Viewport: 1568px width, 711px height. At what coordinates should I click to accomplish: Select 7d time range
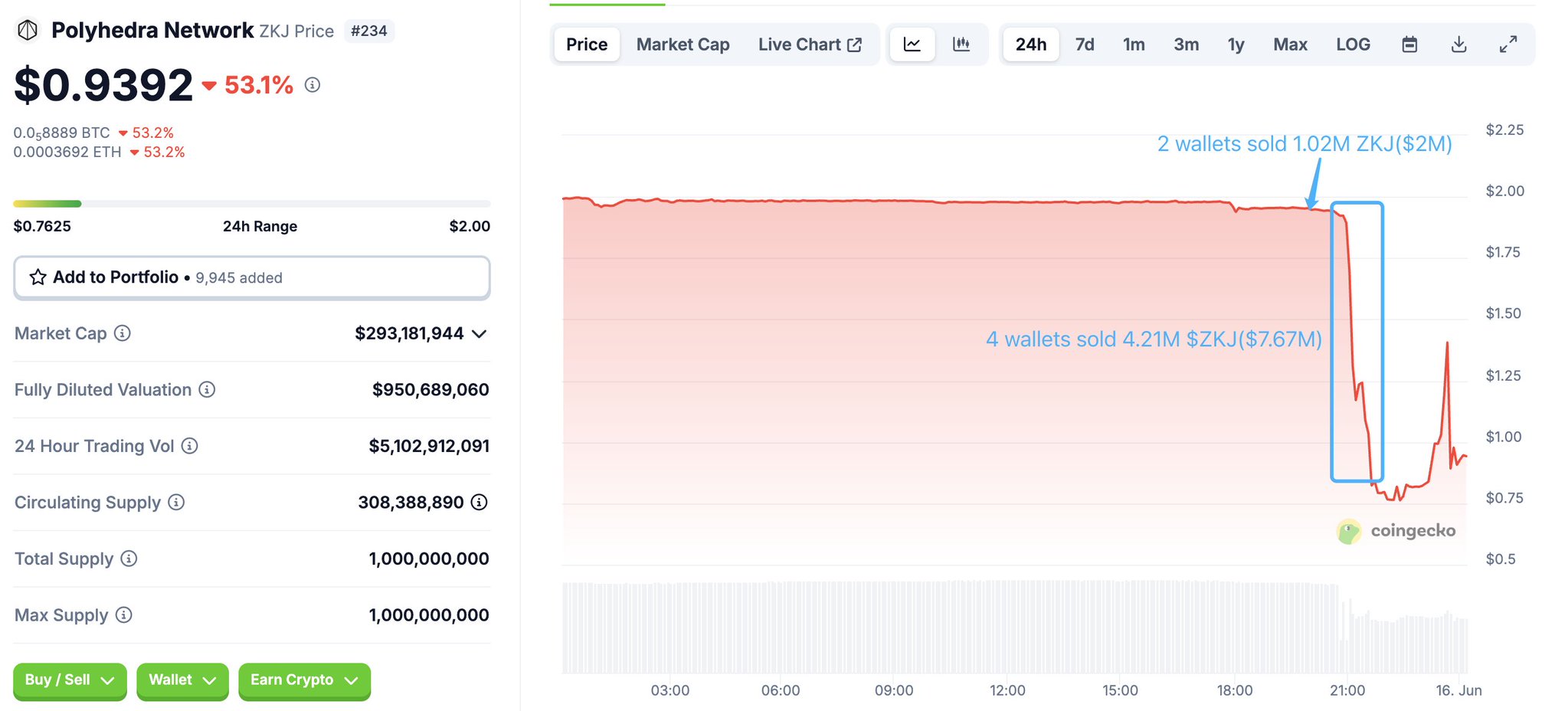point(1085,44)
